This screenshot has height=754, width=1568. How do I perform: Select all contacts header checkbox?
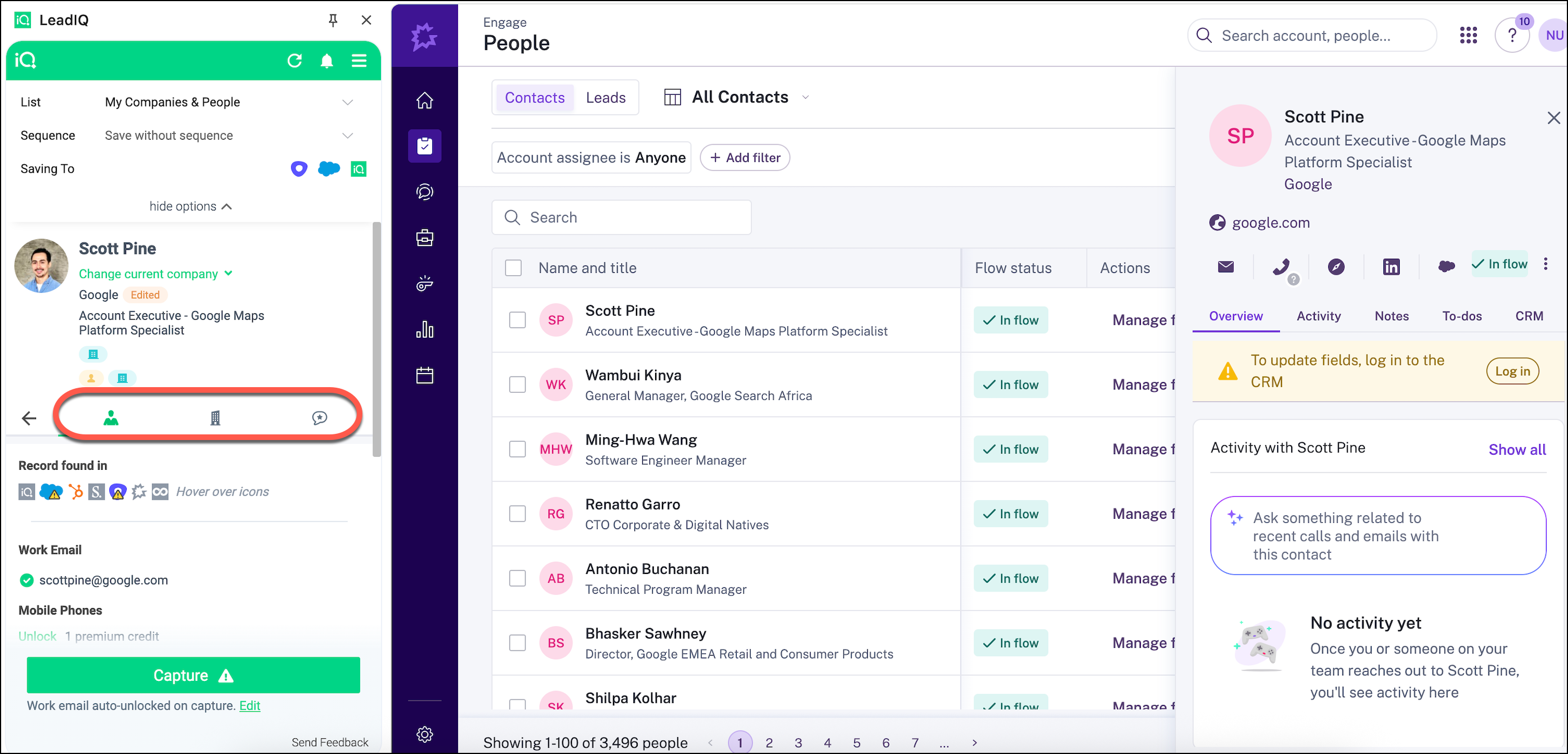coord(513,268)
